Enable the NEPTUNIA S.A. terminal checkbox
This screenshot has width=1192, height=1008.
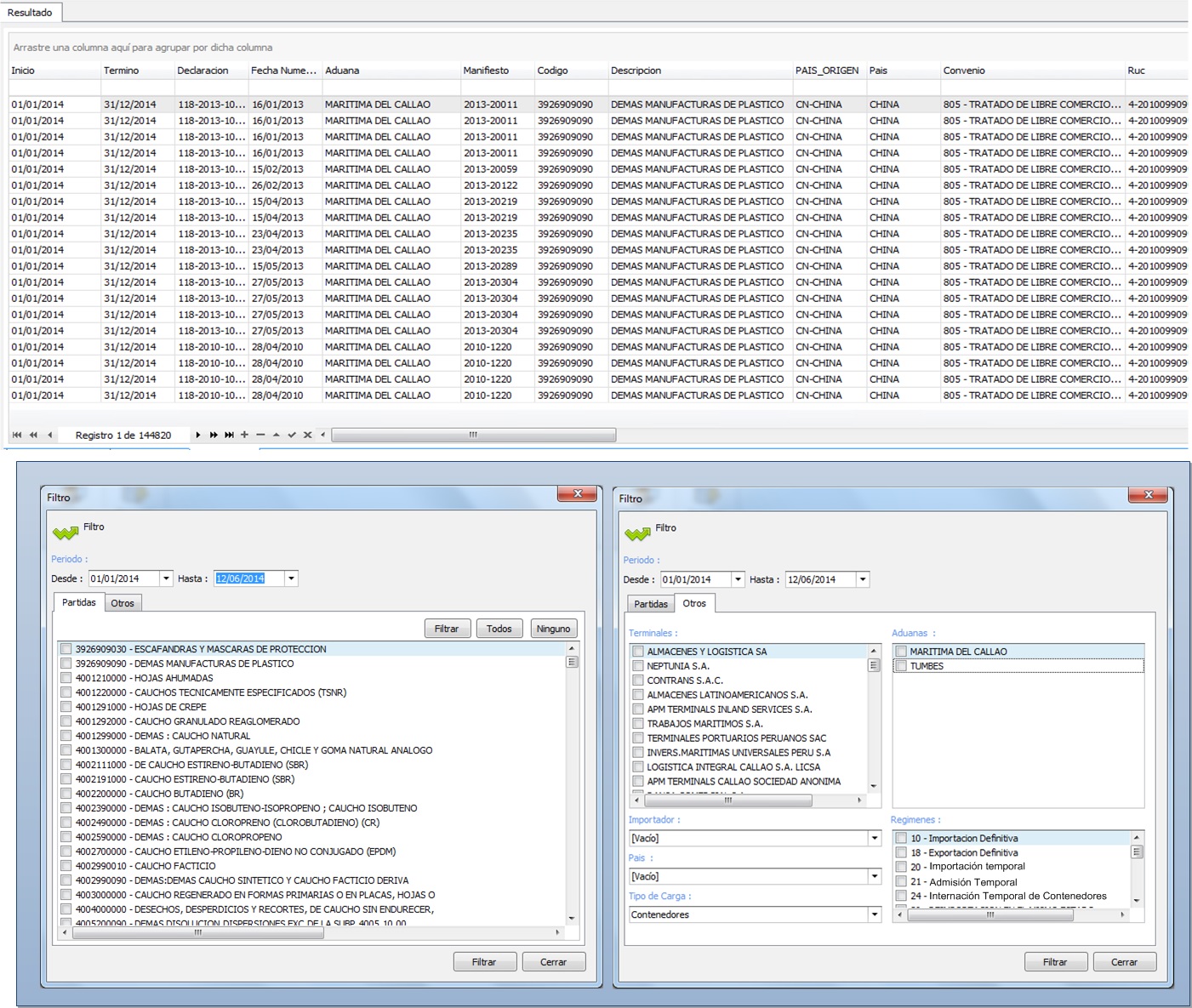(x=638, y=666)
